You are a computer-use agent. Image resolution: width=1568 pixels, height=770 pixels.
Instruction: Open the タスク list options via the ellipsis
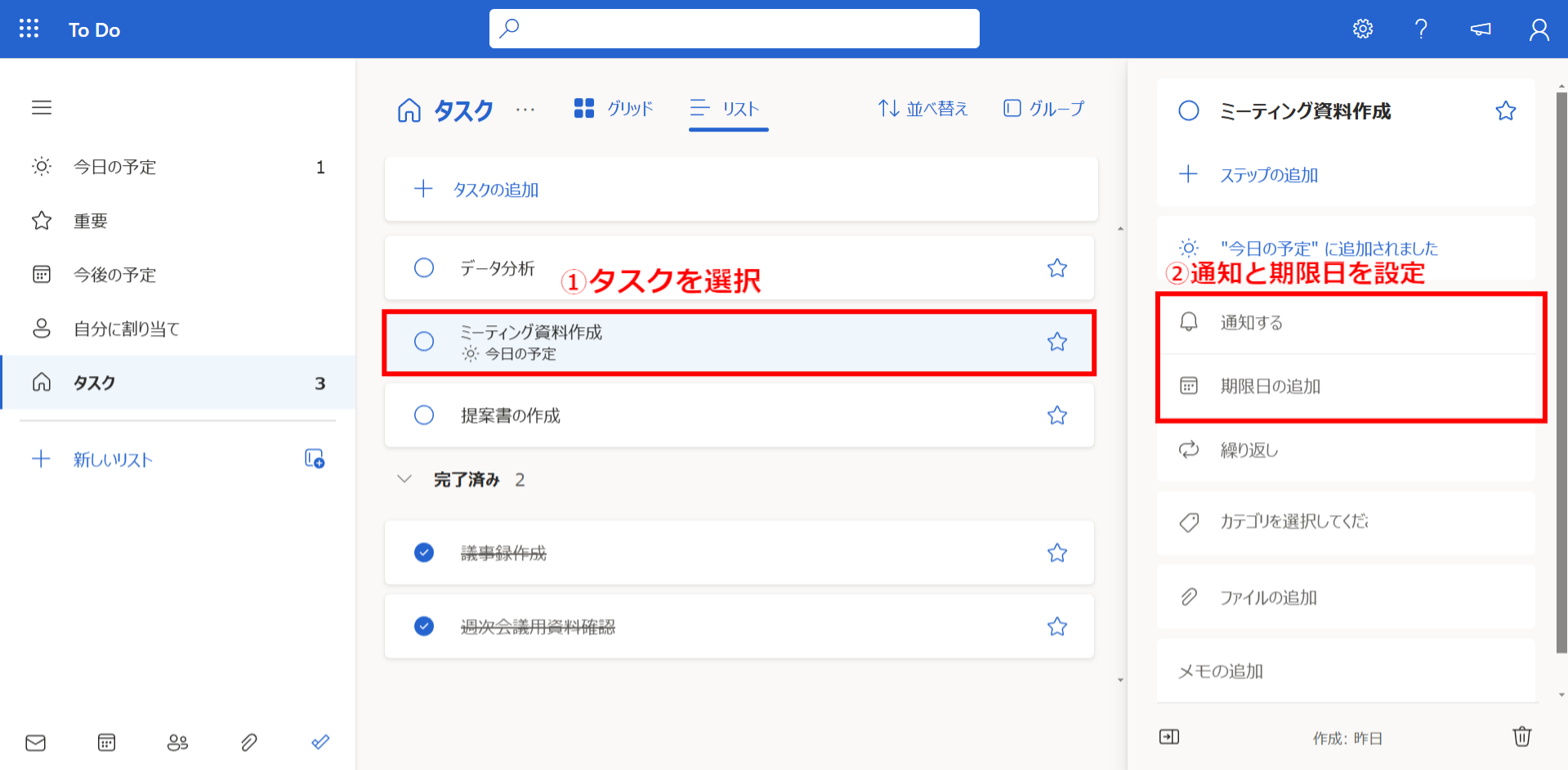[x=525, y=110]
